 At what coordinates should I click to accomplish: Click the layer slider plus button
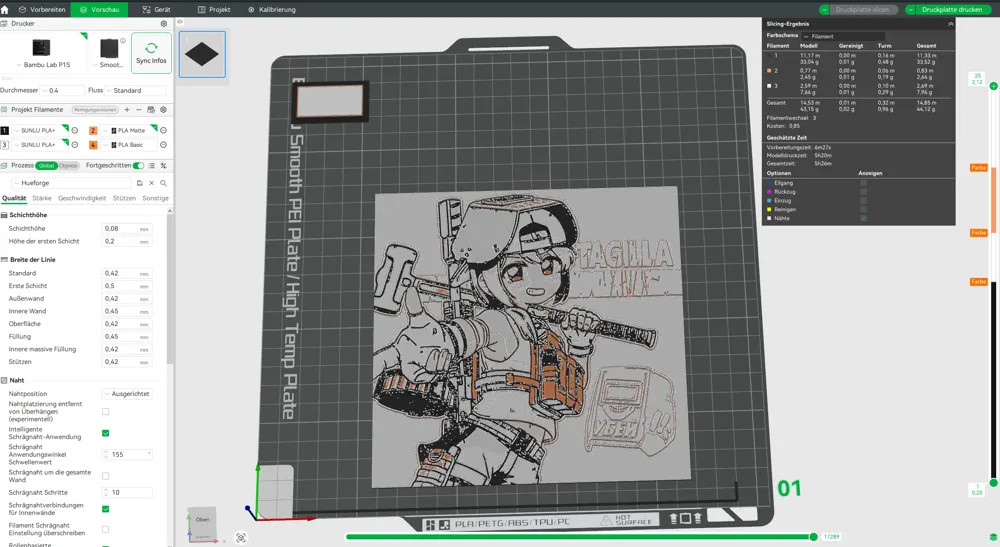994,86
